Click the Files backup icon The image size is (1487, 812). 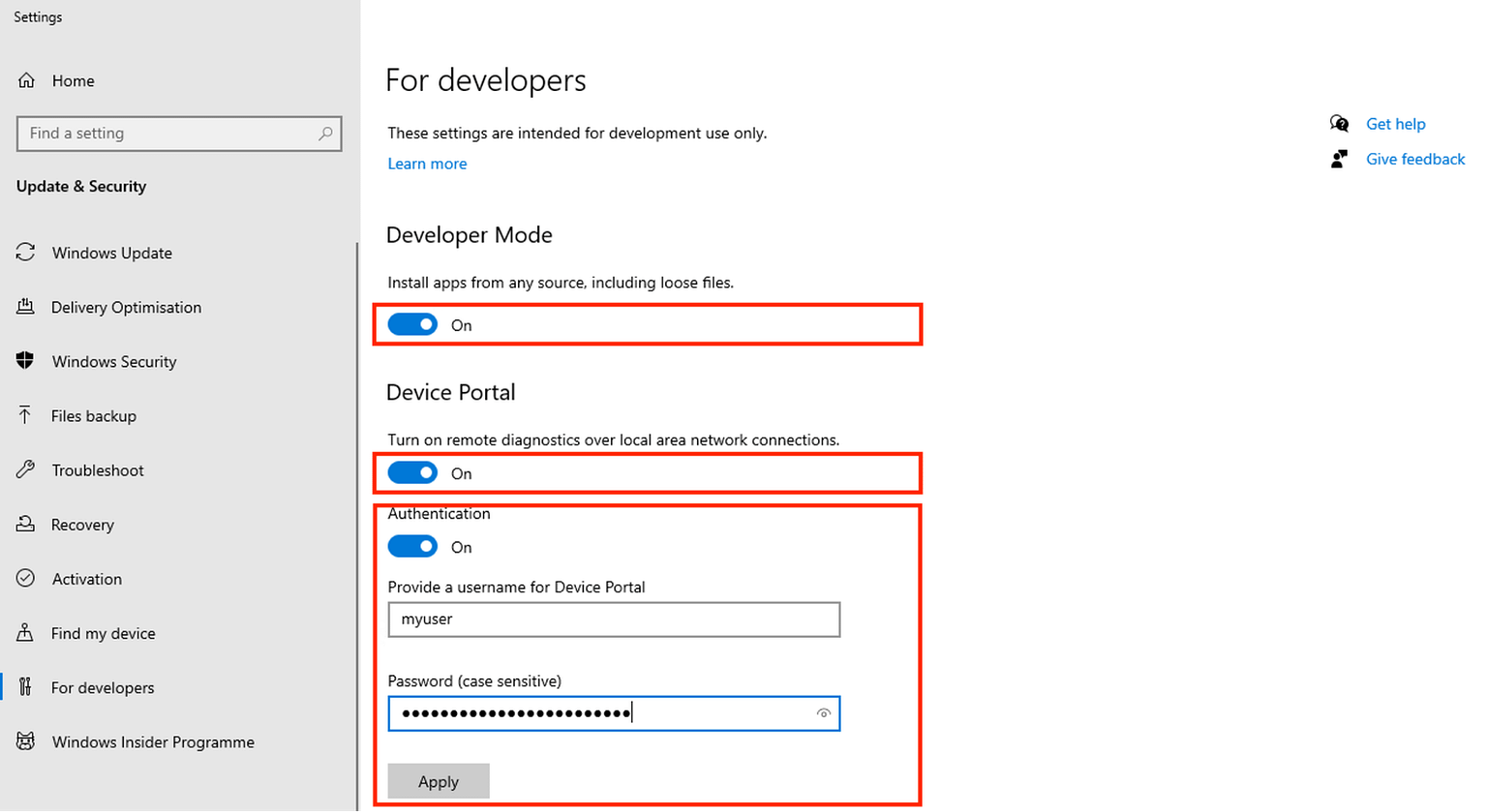point(27,414)
